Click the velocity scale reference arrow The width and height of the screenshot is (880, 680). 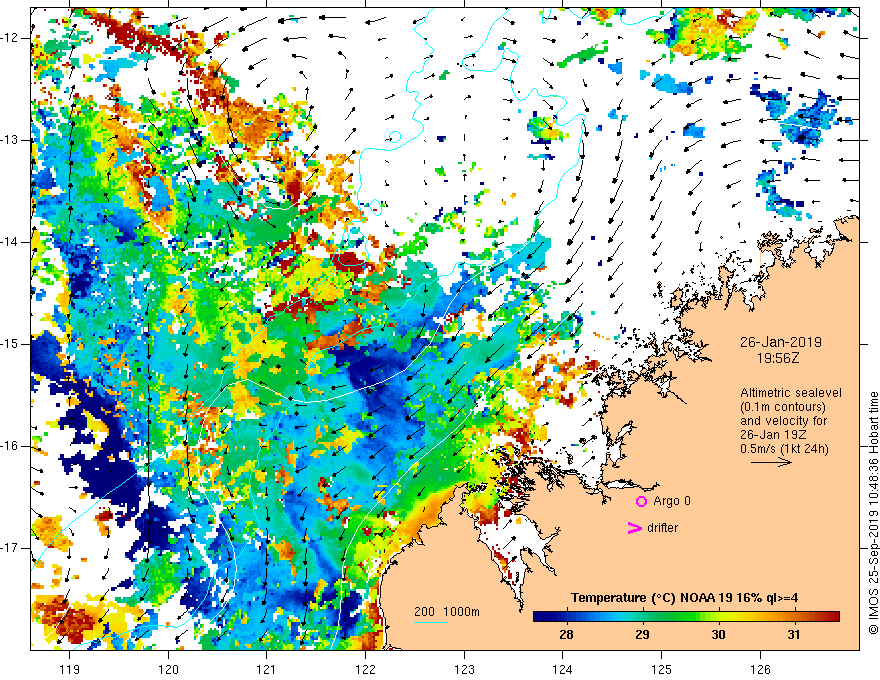click(x=771, y=462)
